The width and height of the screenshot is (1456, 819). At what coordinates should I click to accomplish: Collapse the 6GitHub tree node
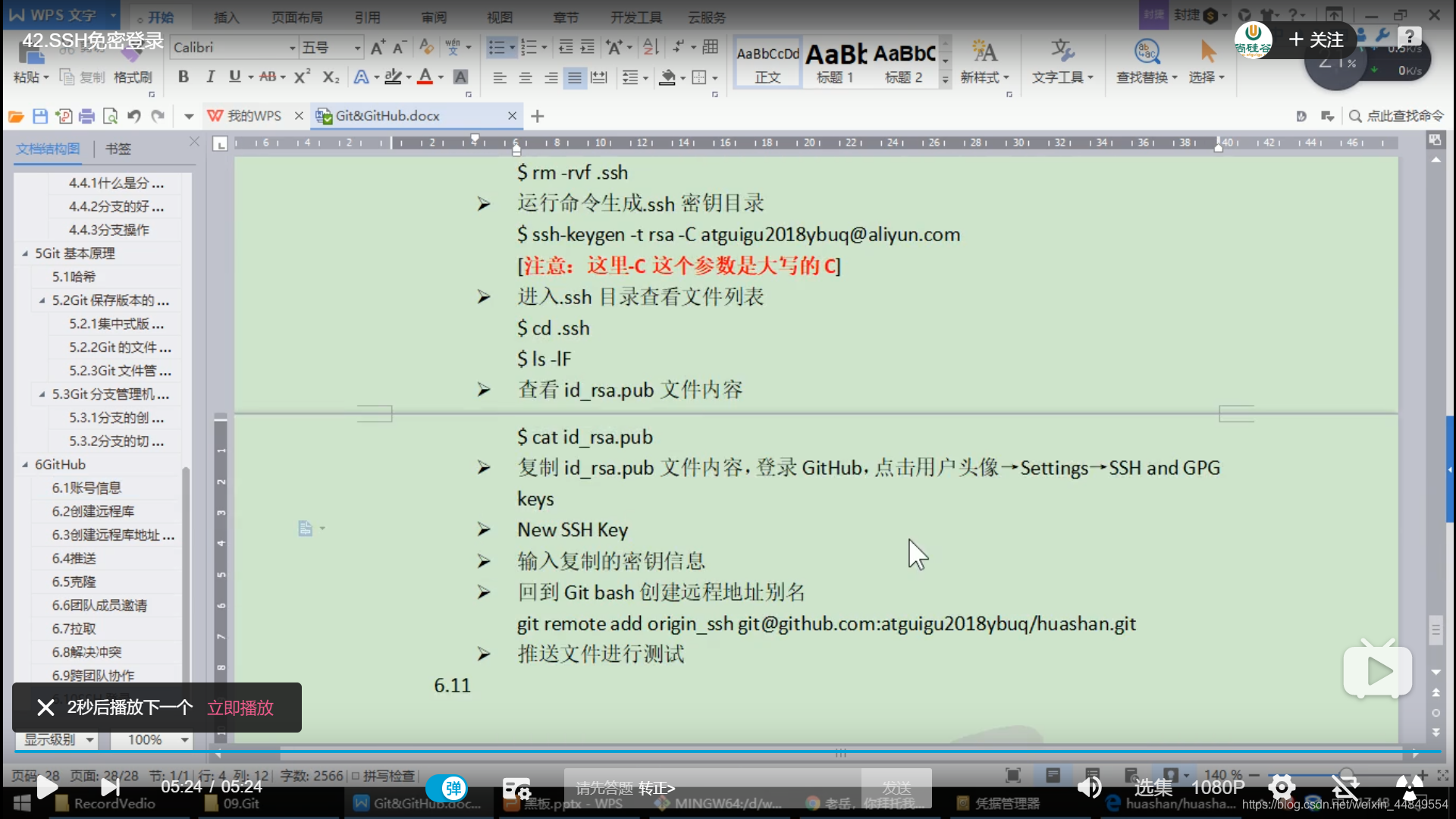[x=25, y=465]
